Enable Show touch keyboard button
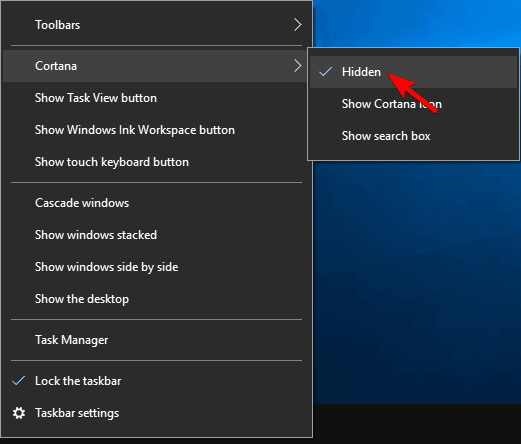Screen dimensions: 521x444 pyautogui.click(x=157, y=162)
